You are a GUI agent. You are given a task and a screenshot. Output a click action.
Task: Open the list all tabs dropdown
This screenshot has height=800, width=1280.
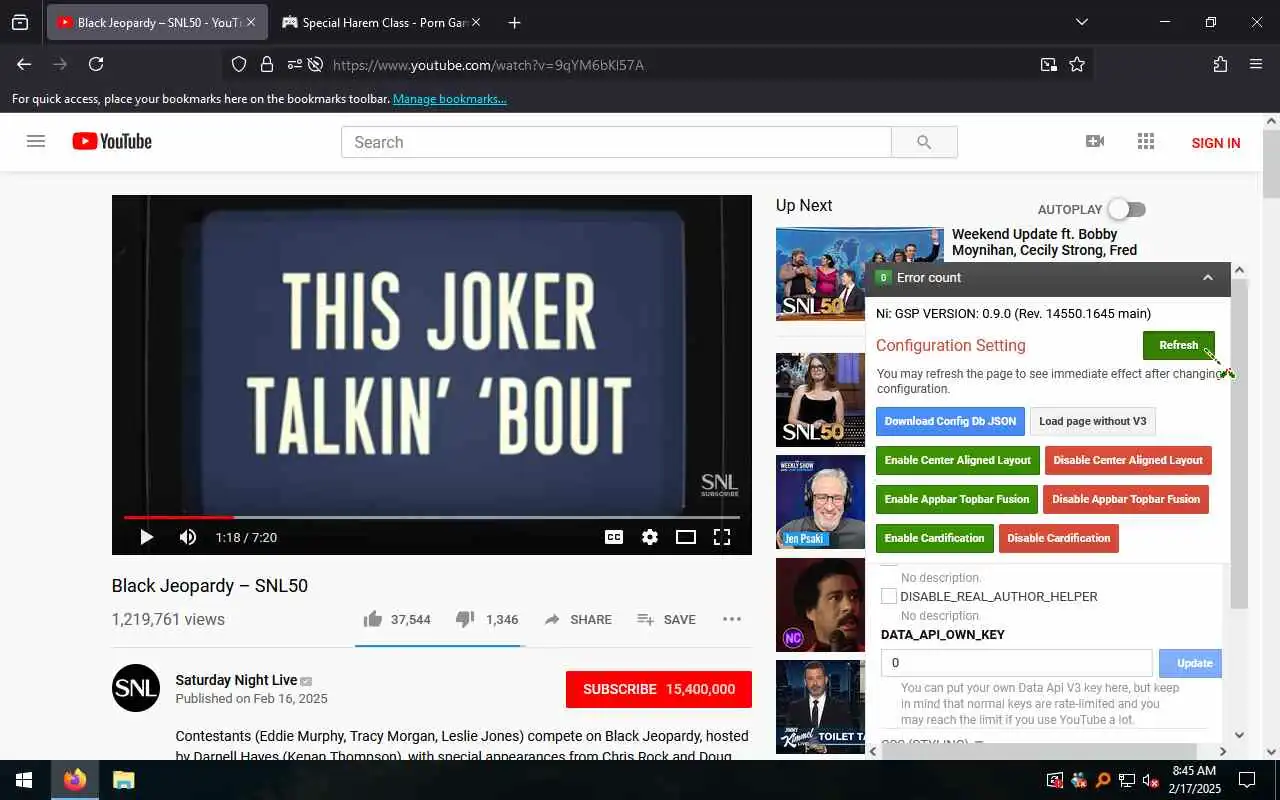1081,22
